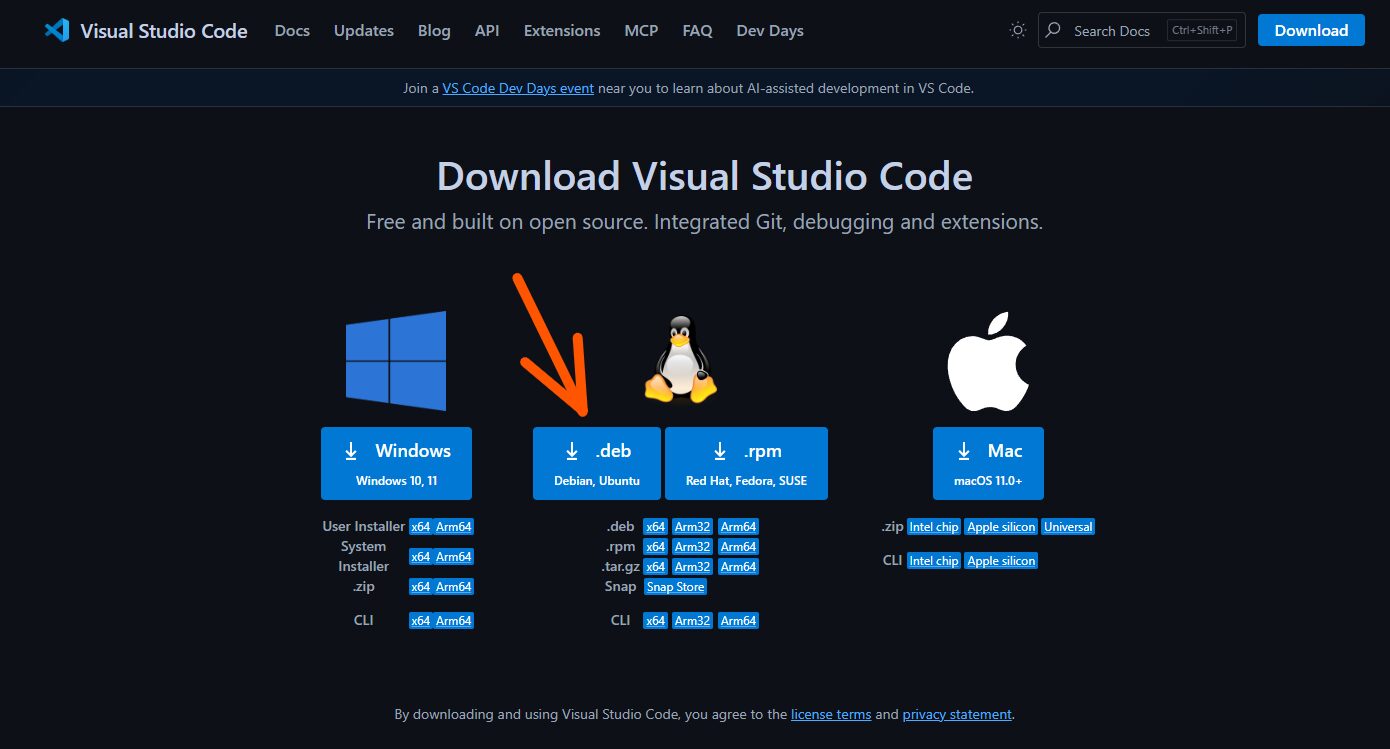Click the Windows logo image
Viewport: 1390px width, 749px height.
(x=396, y=360)
